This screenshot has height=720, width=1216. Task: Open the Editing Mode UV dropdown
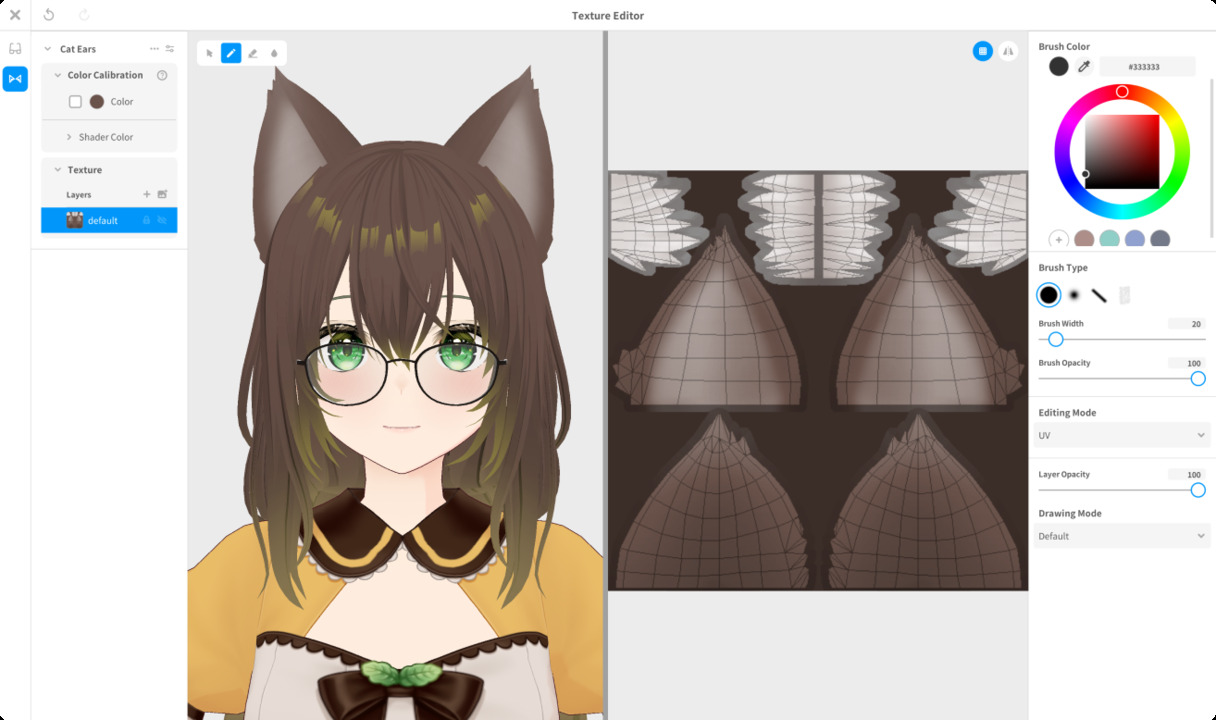coord(1121,436)
